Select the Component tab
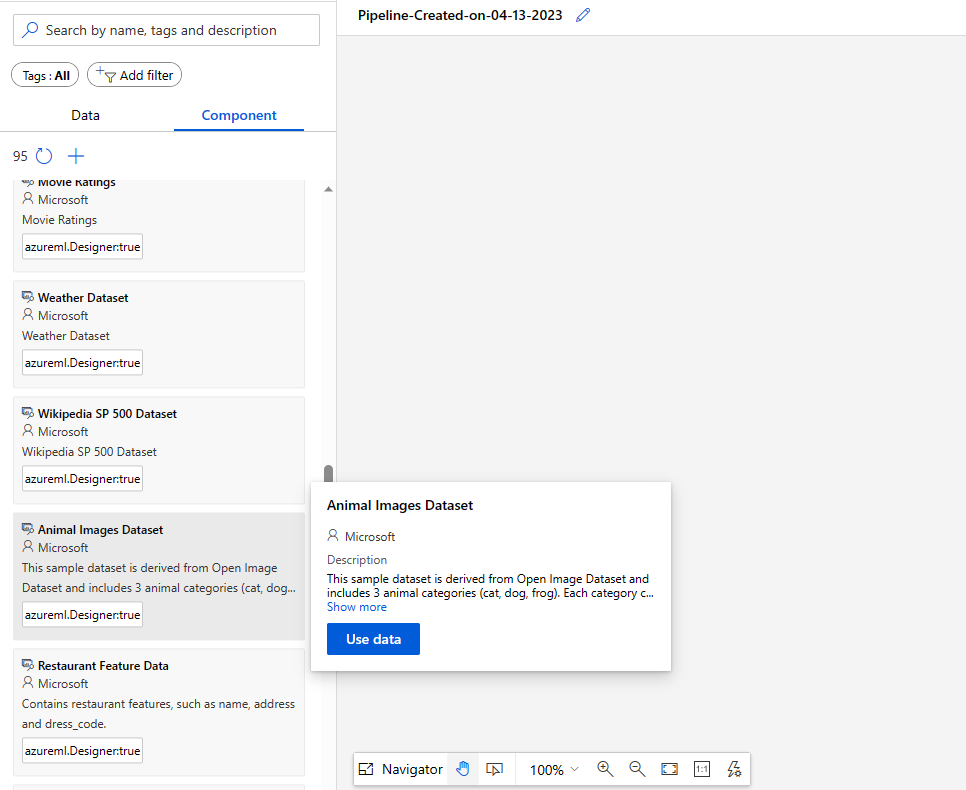This screenshot has height=790, width=966. point(238,115)
